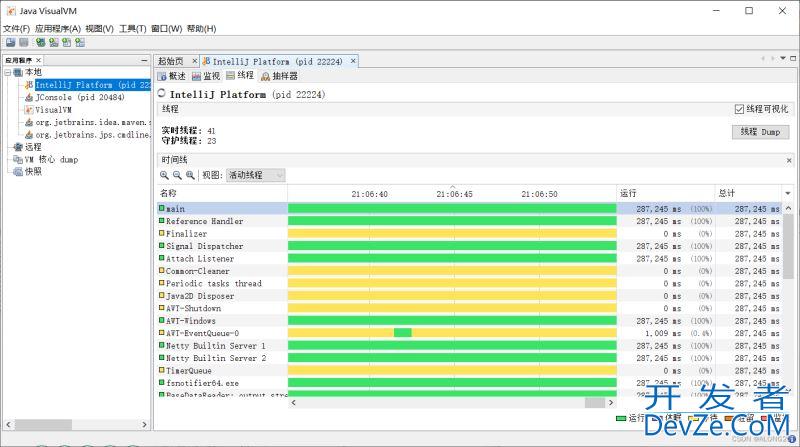Screen dimensions: 800x447
Task: Close the 起始页 tab
Action: (194, 61)
